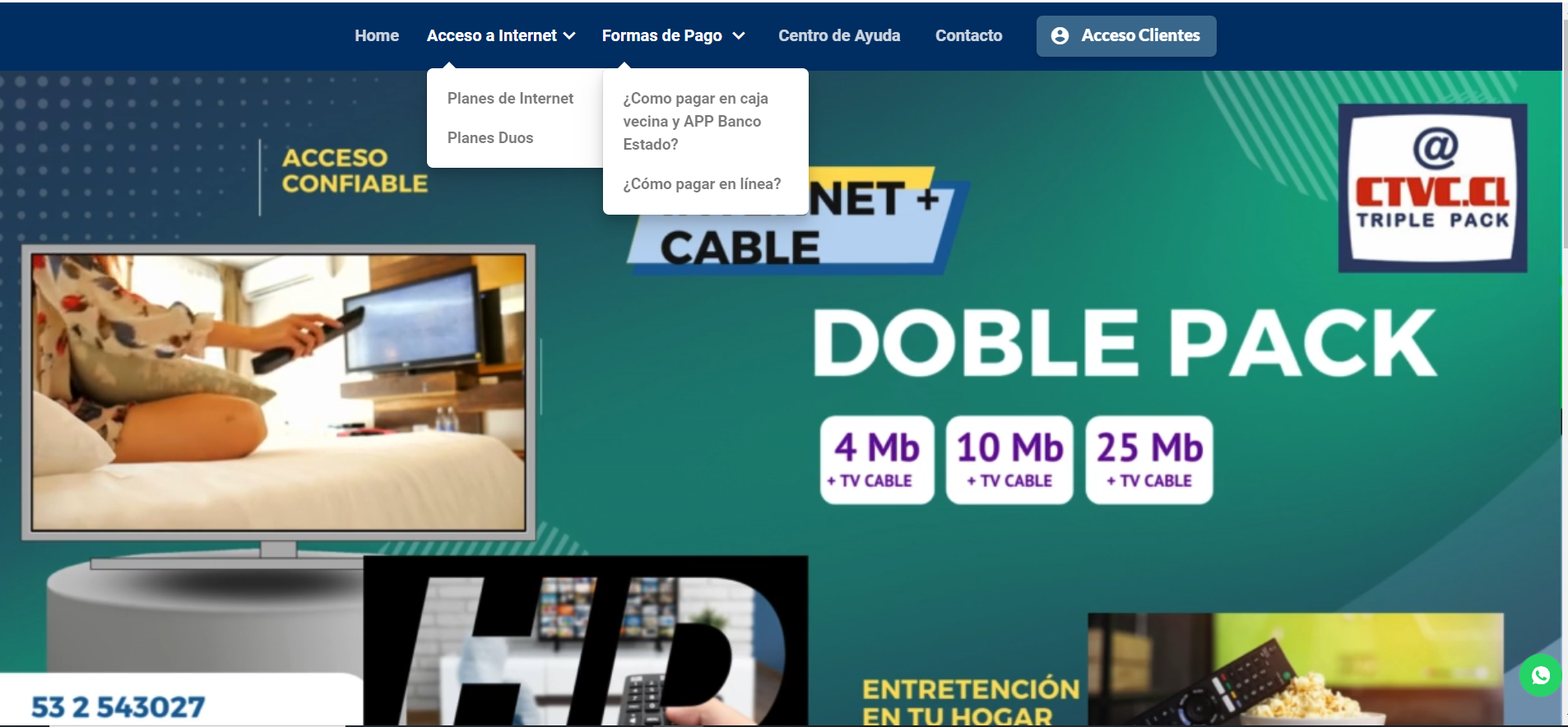
Task: Open Centro de Ayuda page
Action: (839, 35)
